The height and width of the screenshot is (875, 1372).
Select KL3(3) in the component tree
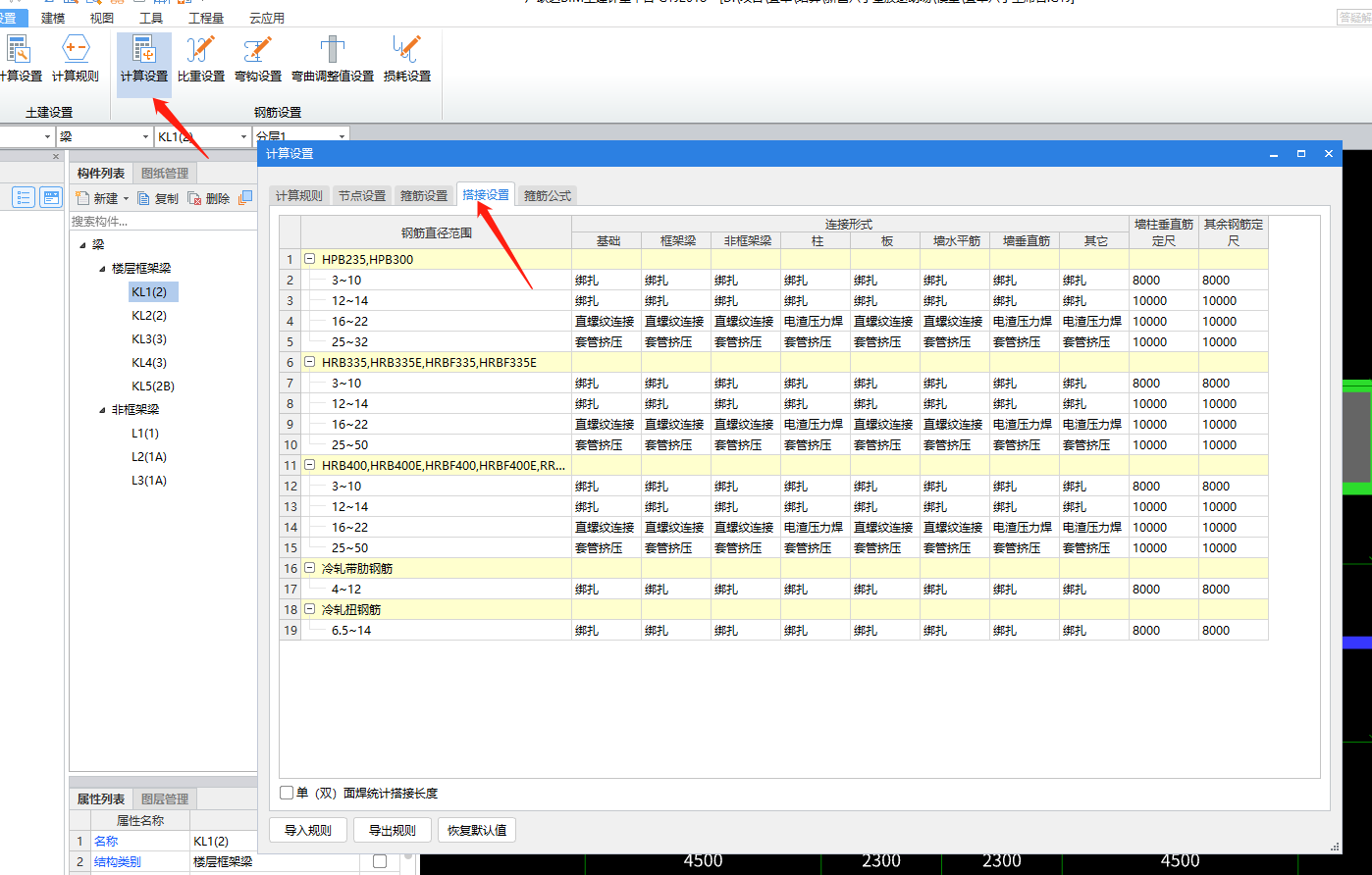tap(149, 339)
